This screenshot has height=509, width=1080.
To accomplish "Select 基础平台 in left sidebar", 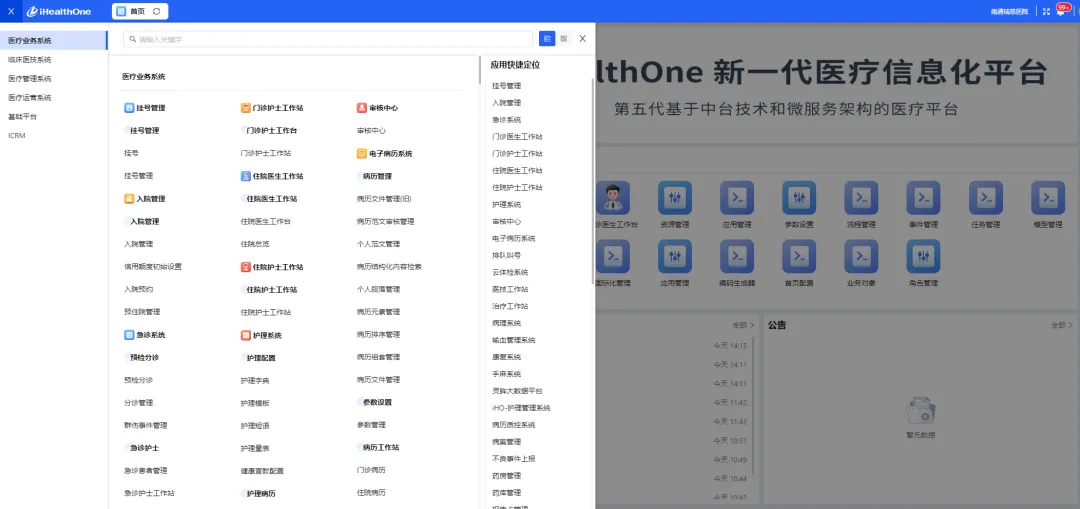I will [x=54, y=116].
